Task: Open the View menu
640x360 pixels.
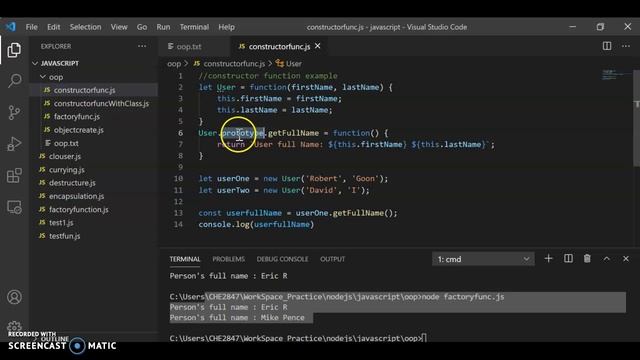Action: pyautogui.click(x=119, y=27)
